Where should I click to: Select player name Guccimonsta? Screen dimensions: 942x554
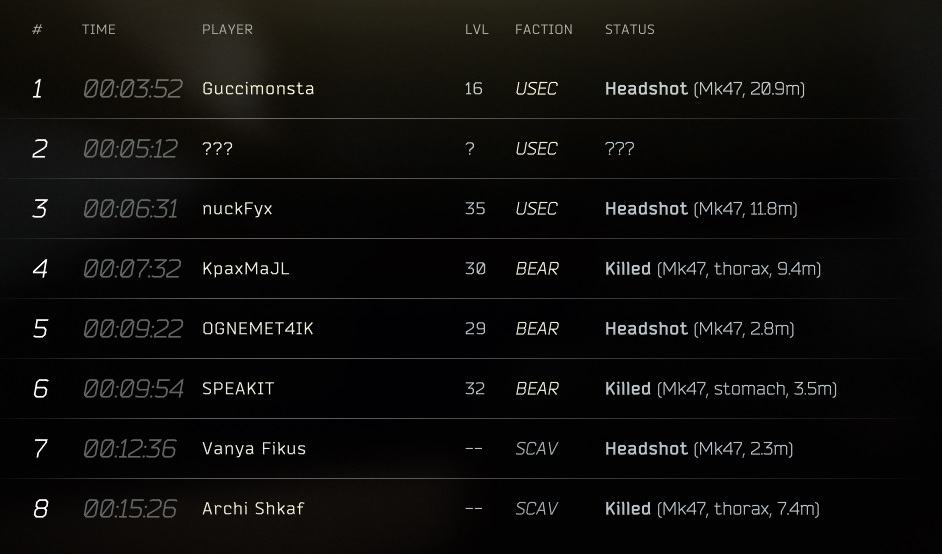click(258, 88)
